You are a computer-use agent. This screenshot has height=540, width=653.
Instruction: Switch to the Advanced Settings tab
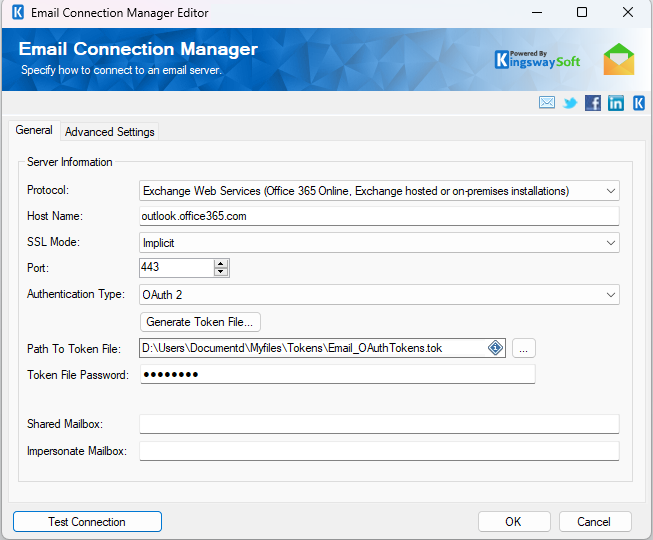(110, 132)
